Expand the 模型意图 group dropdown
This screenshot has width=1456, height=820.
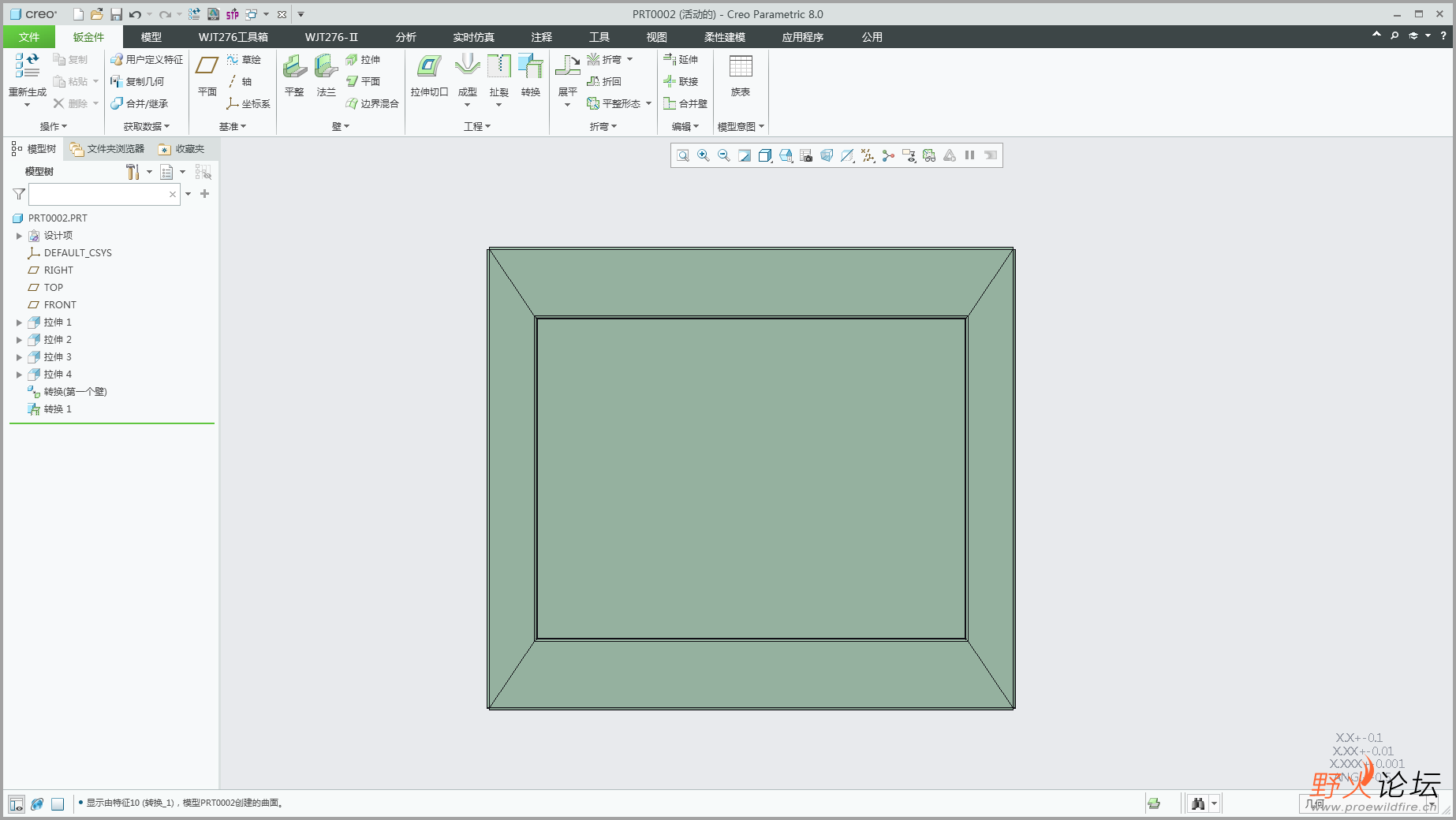pyautogui.click(x=741, y=126)
